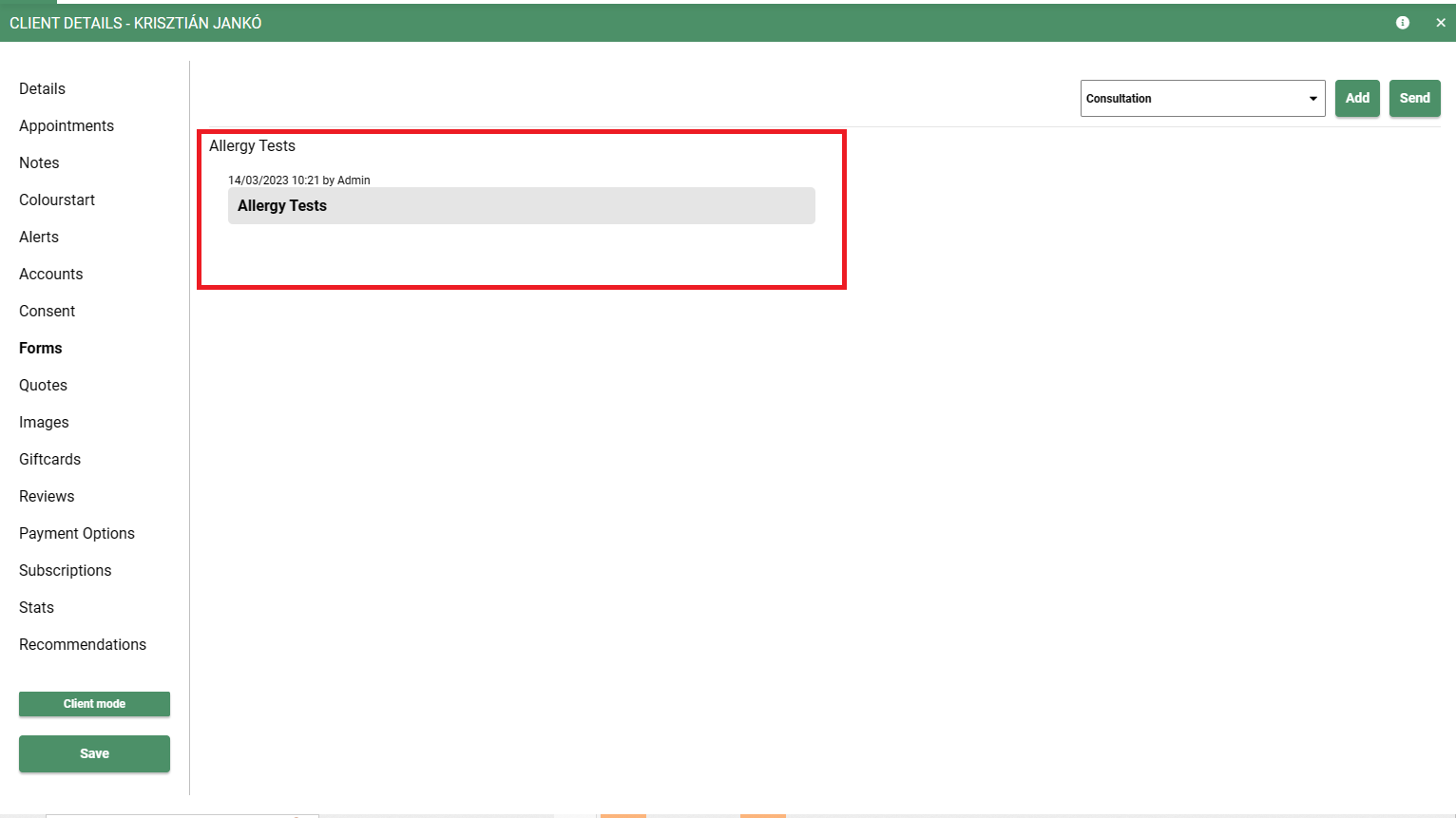Viewport: 1456px width, 818px height.
Task: Open the Consultation form type dropdown
Action: (x=1201, y=99)
